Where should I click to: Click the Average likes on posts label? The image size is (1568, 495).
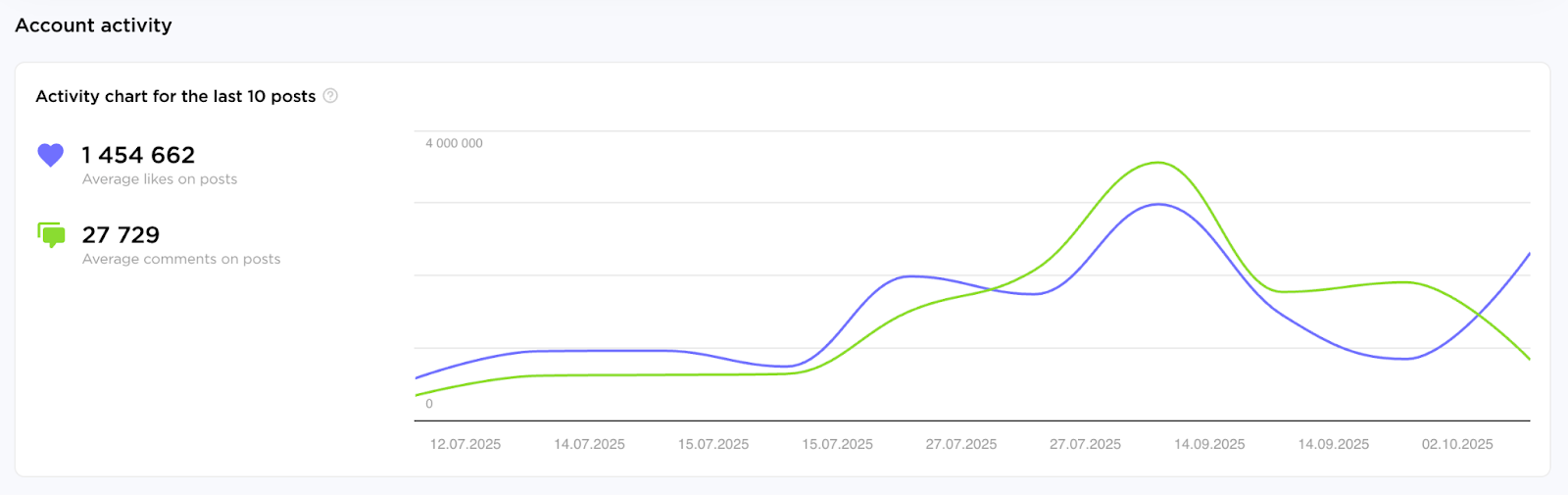point(160,179)
